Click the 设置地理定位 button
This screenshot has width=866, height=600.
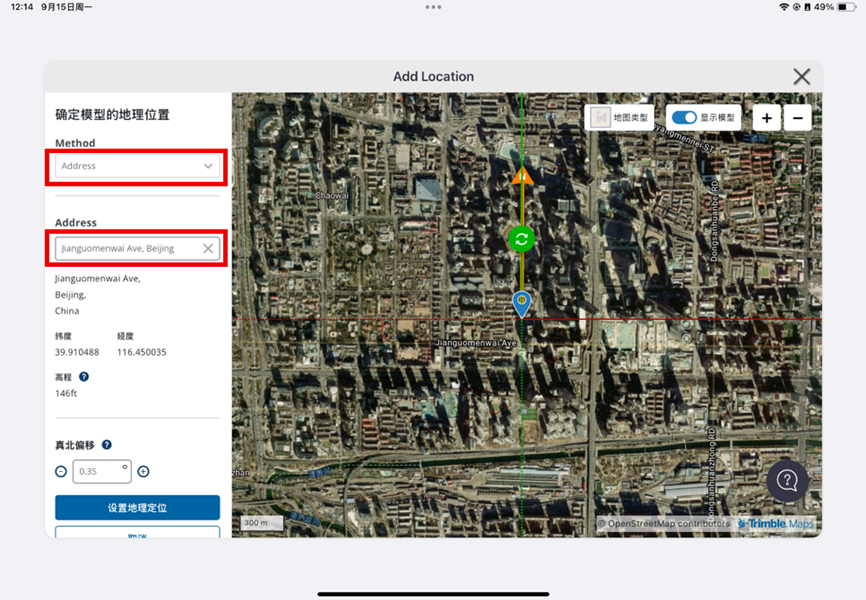[x=137, y=508]
